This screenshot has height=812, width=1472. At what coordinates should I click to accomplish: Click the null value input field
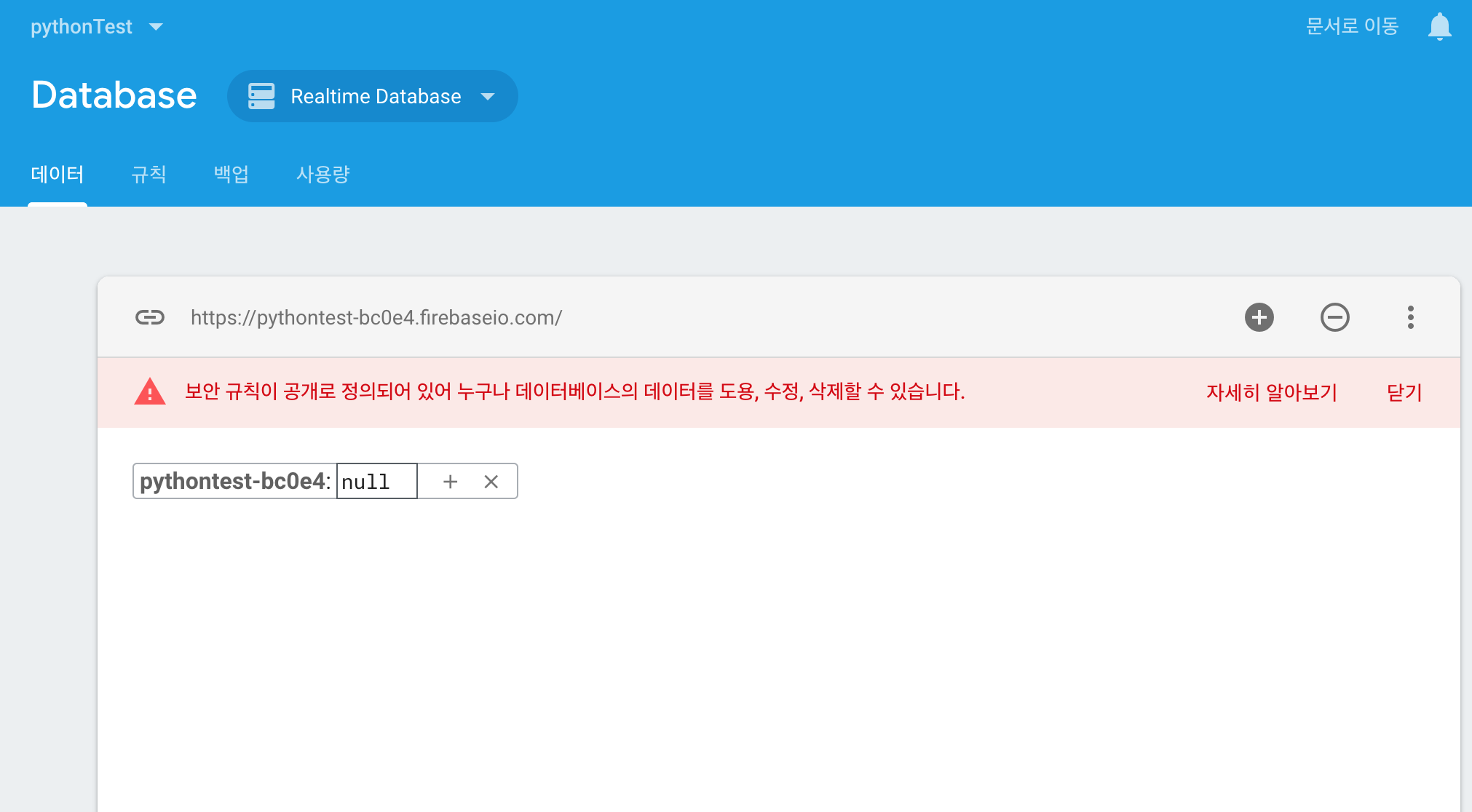(376, 482)
